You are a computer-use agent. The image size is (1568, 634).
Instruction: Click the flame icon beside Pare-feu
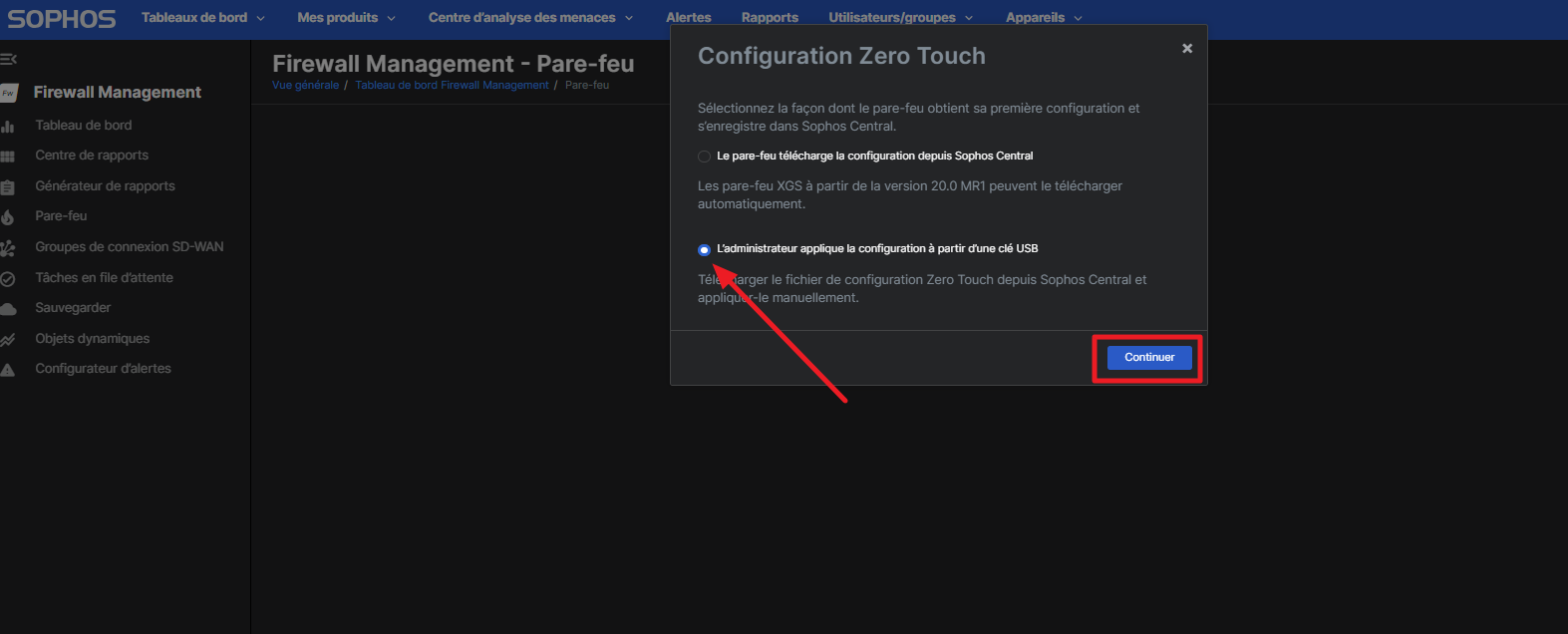(x=8, y=217)
